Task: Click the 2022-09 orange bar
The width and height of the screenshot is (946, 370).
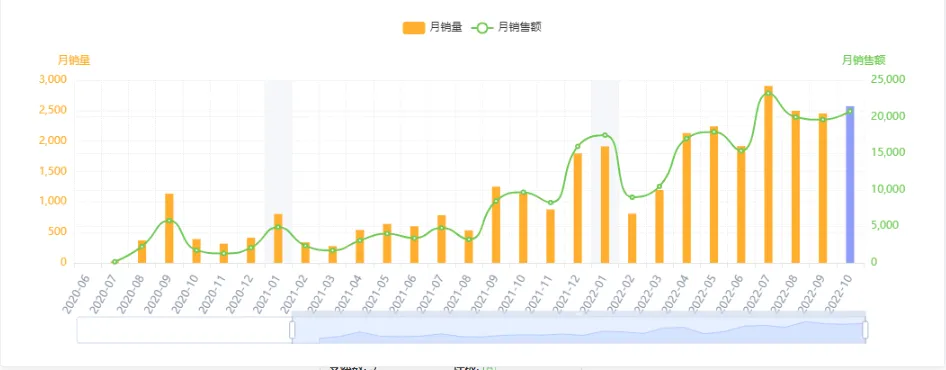Action: click(x=823, y=188)
